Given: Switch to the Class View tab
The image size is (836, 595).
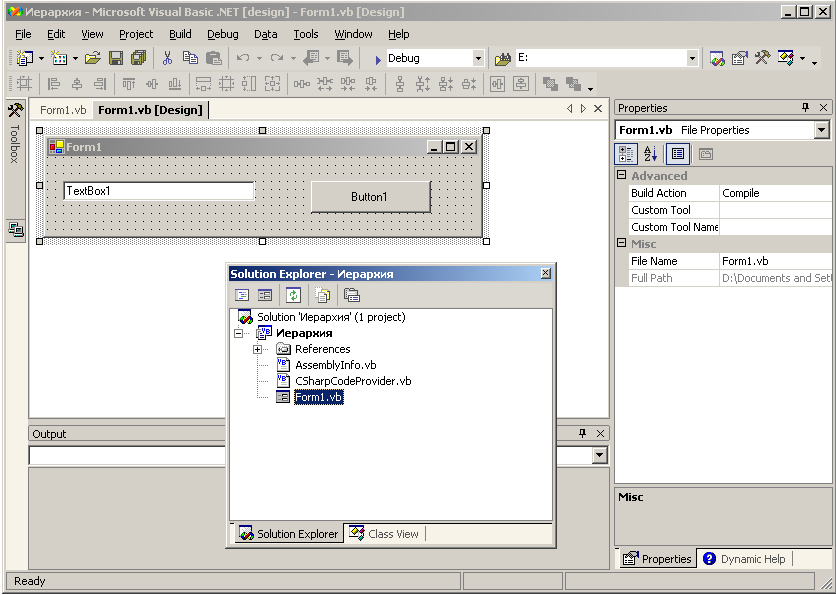Looking at the screenshot, I should (385, 534).
